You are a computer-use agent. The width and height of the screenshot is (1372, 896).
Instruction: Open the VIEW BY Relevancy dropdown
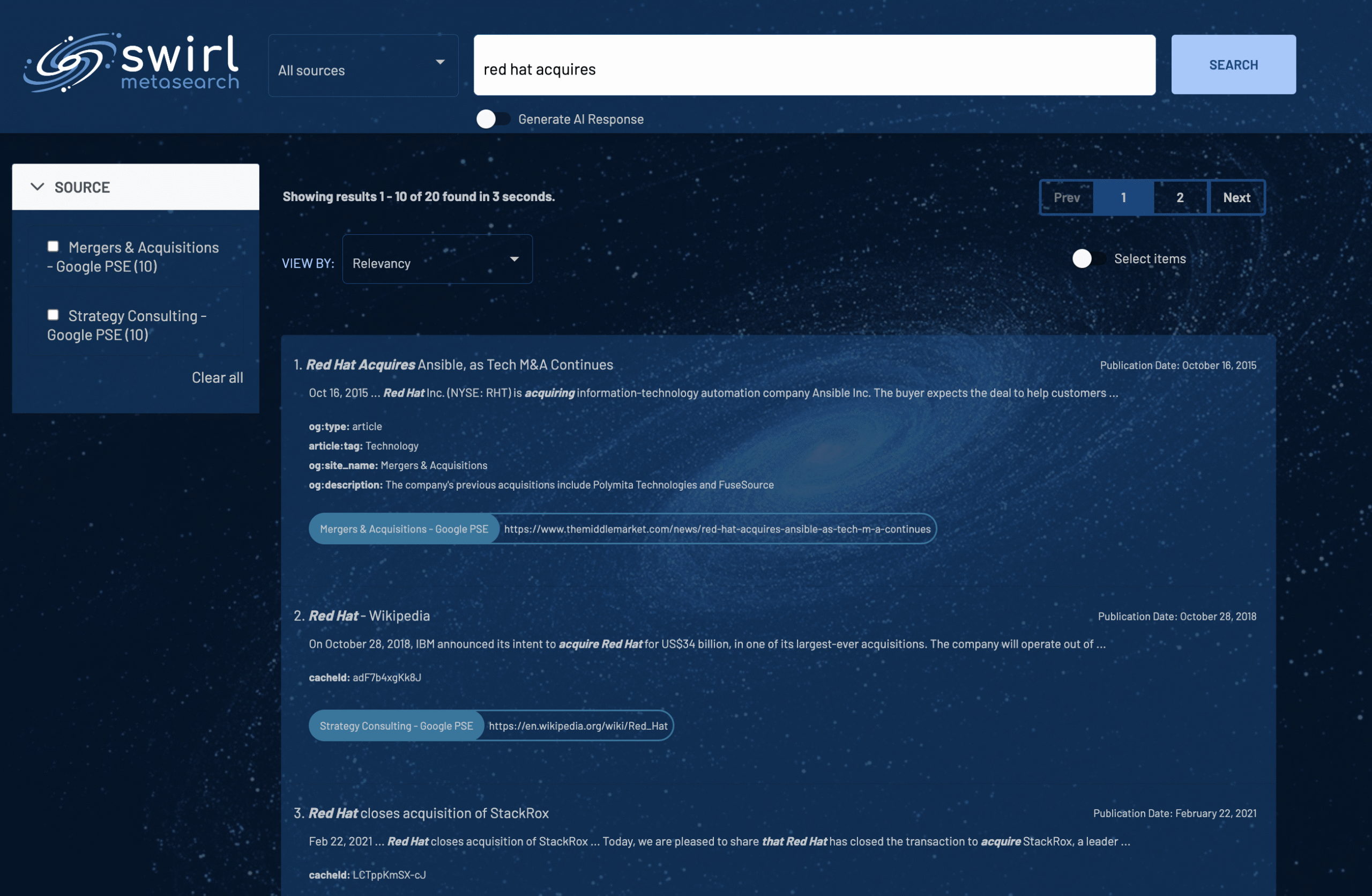(437, 260)
